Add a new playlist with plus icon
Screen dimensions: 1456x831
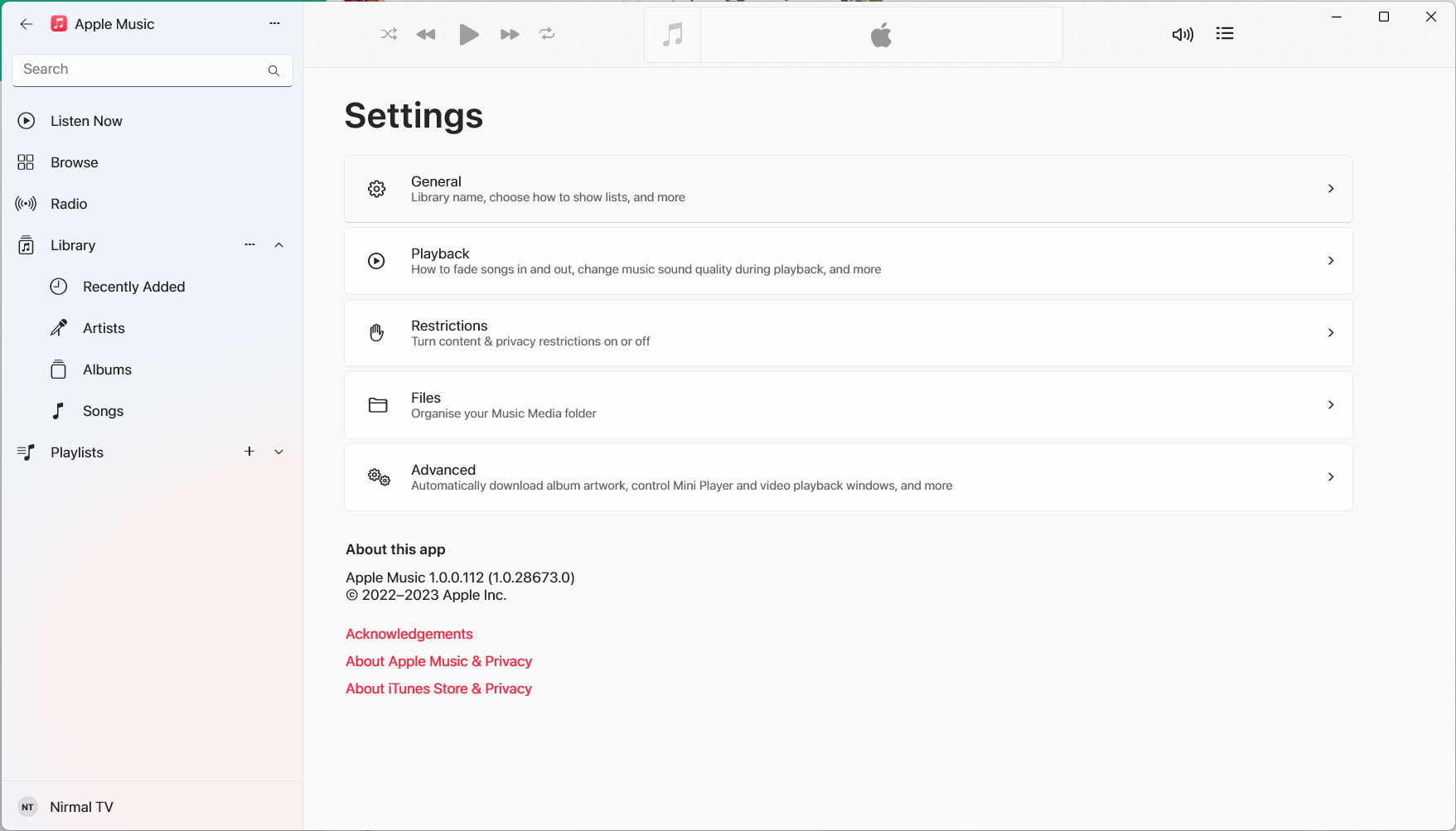click(249, 452)
